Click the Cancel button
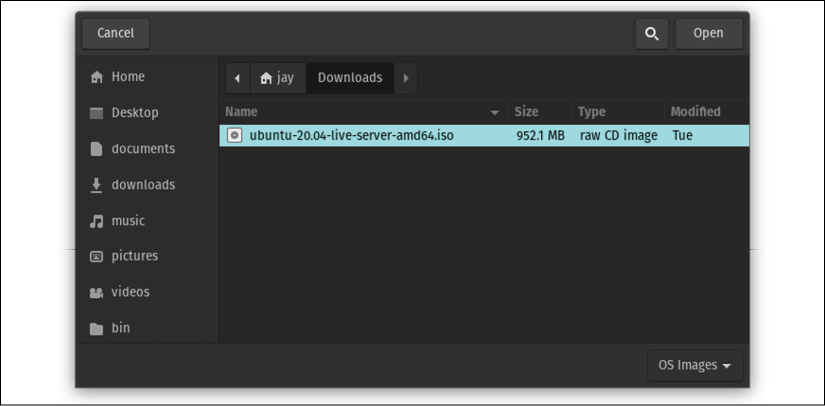 click(116, 33)
